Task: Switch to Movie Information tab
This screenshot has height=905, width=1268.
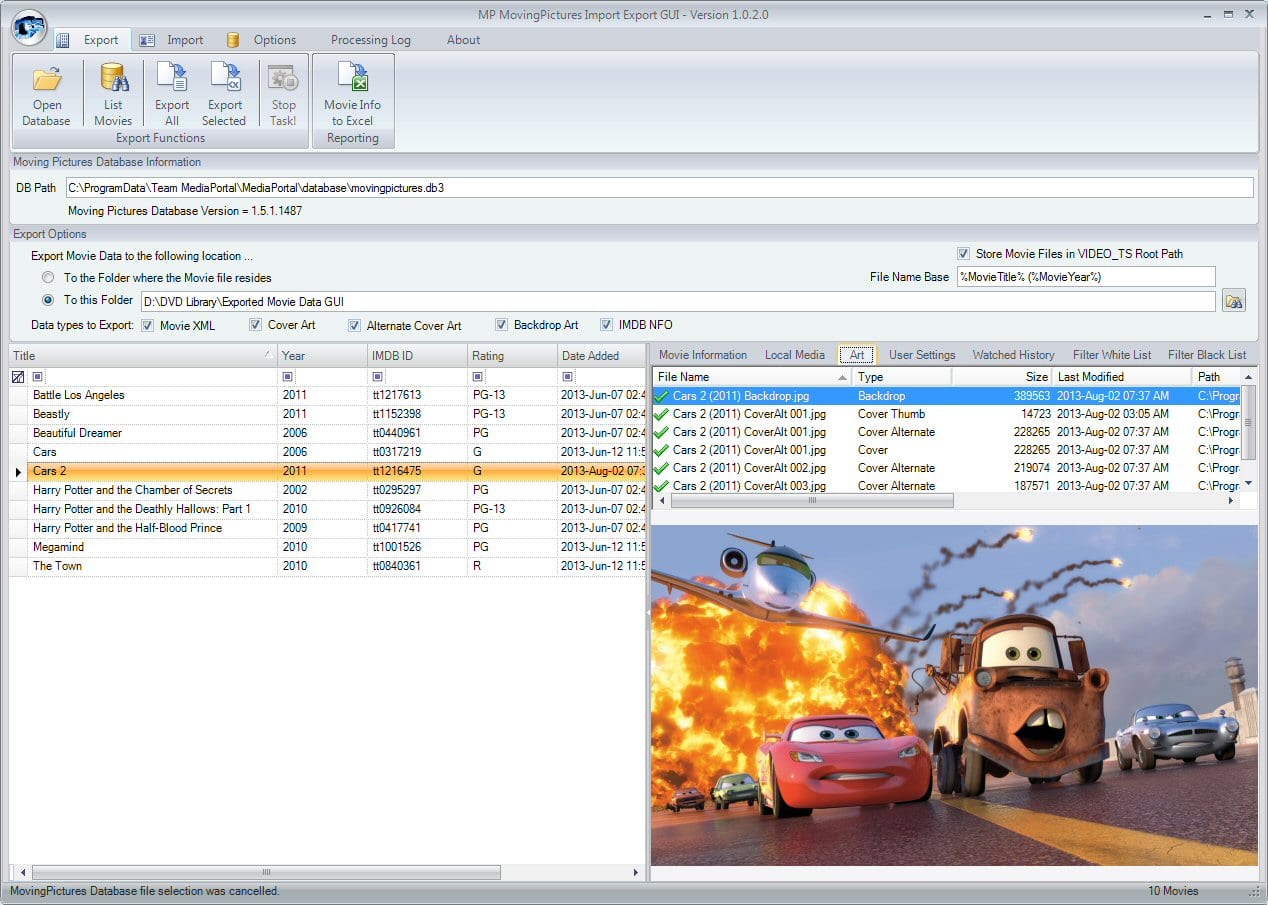Action: click(703, 355)
